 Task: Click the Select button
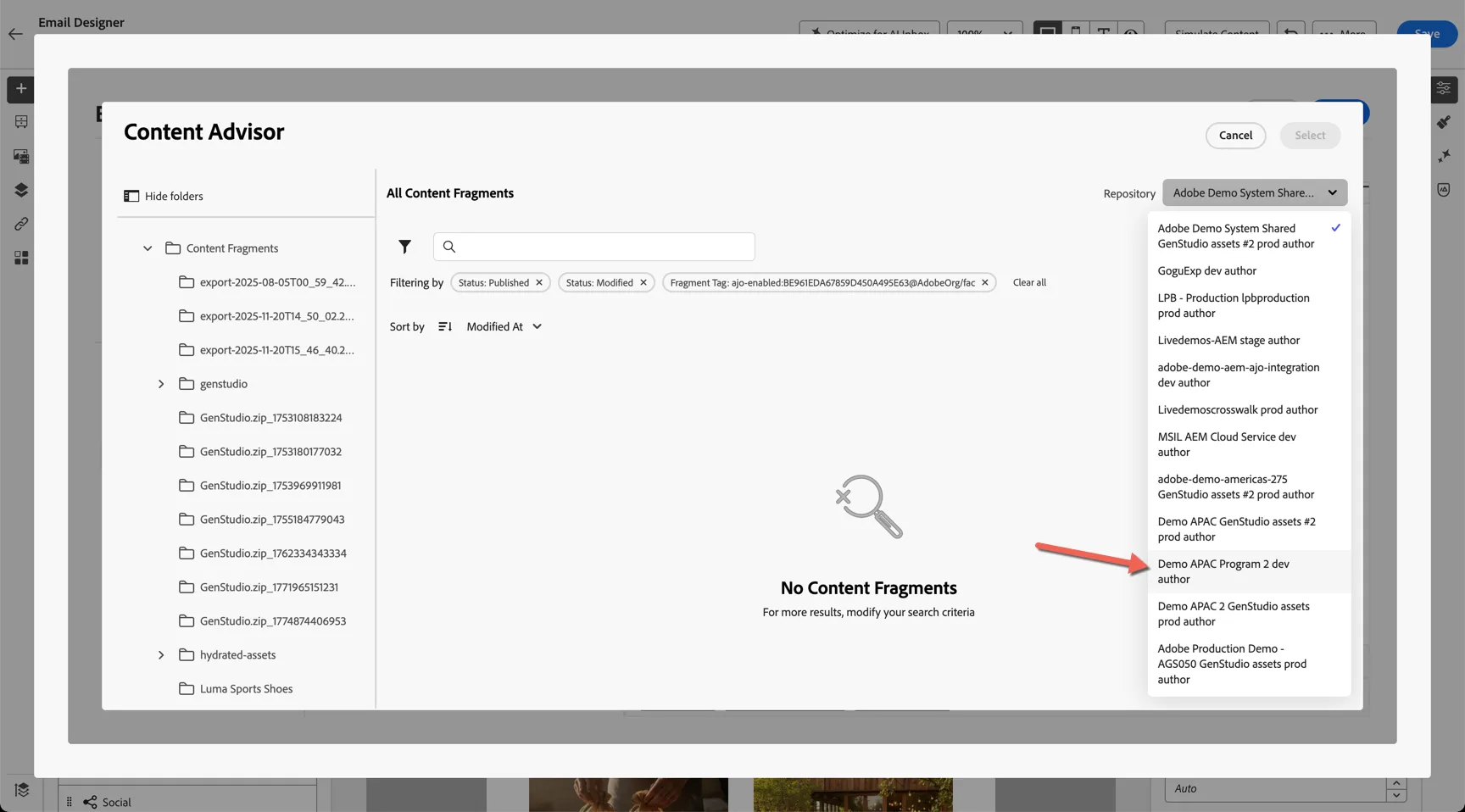click(1310, 136)
